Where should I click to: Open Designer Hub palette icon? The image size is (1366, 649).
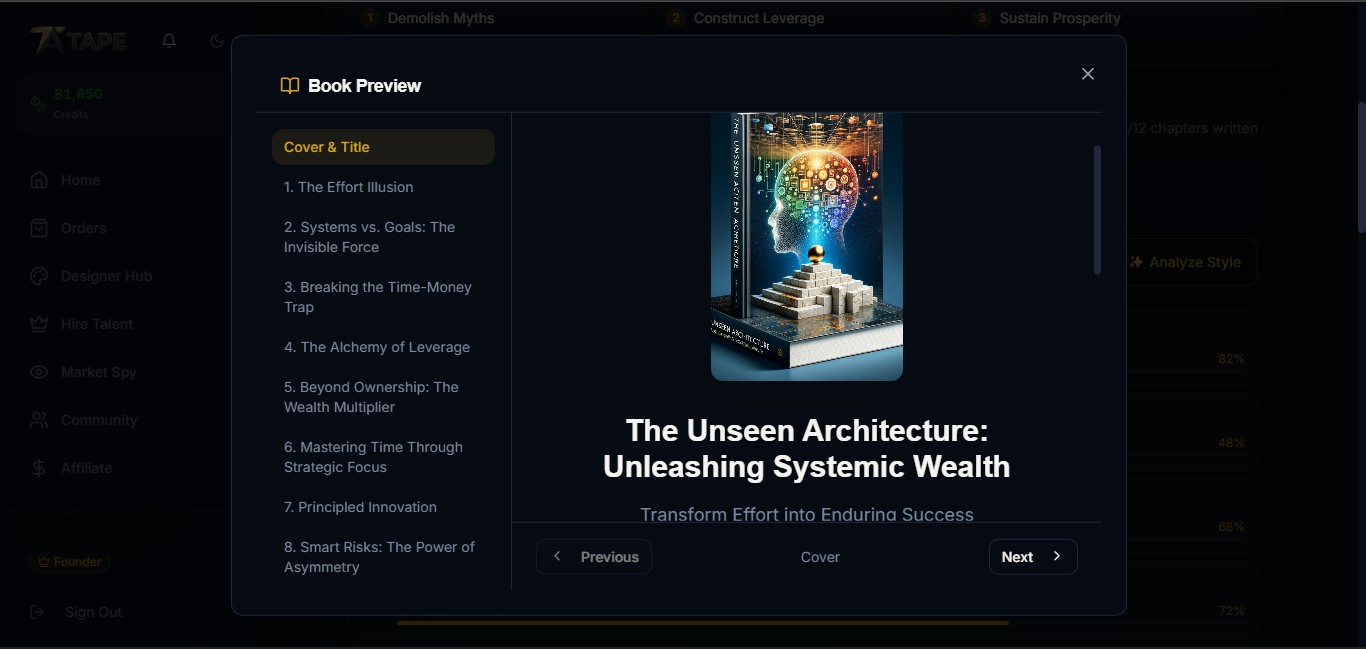(x=39, y=276)
